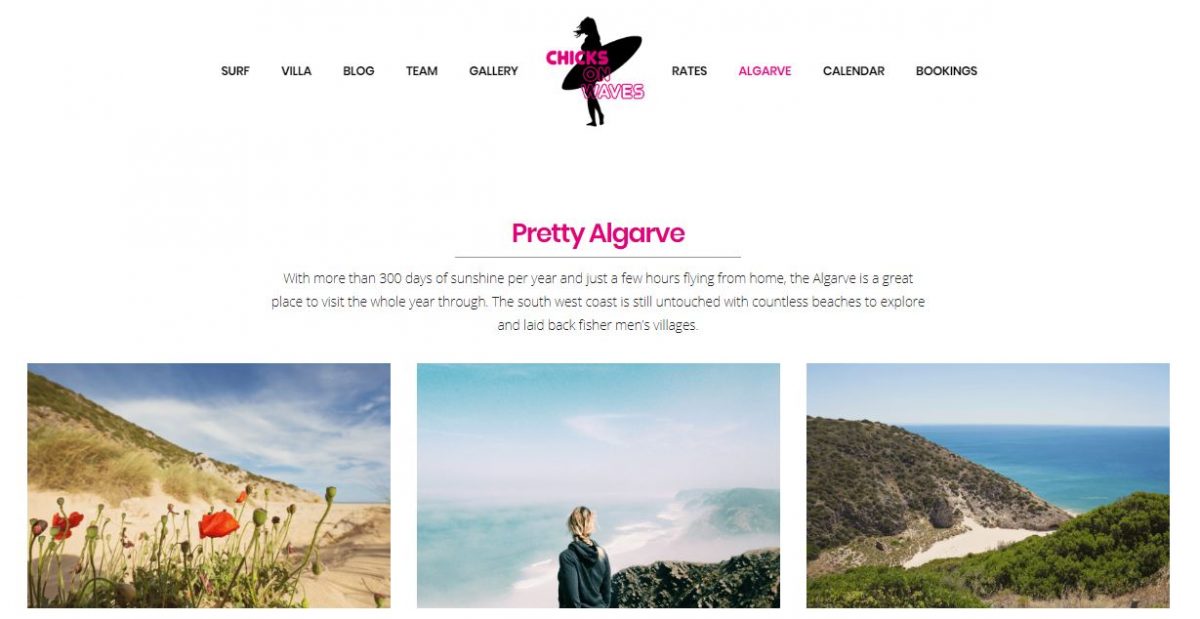Viewport: 1200px width, 619px height.
Task: Click the surfboard silhouette in the logo
Action: 603,62
